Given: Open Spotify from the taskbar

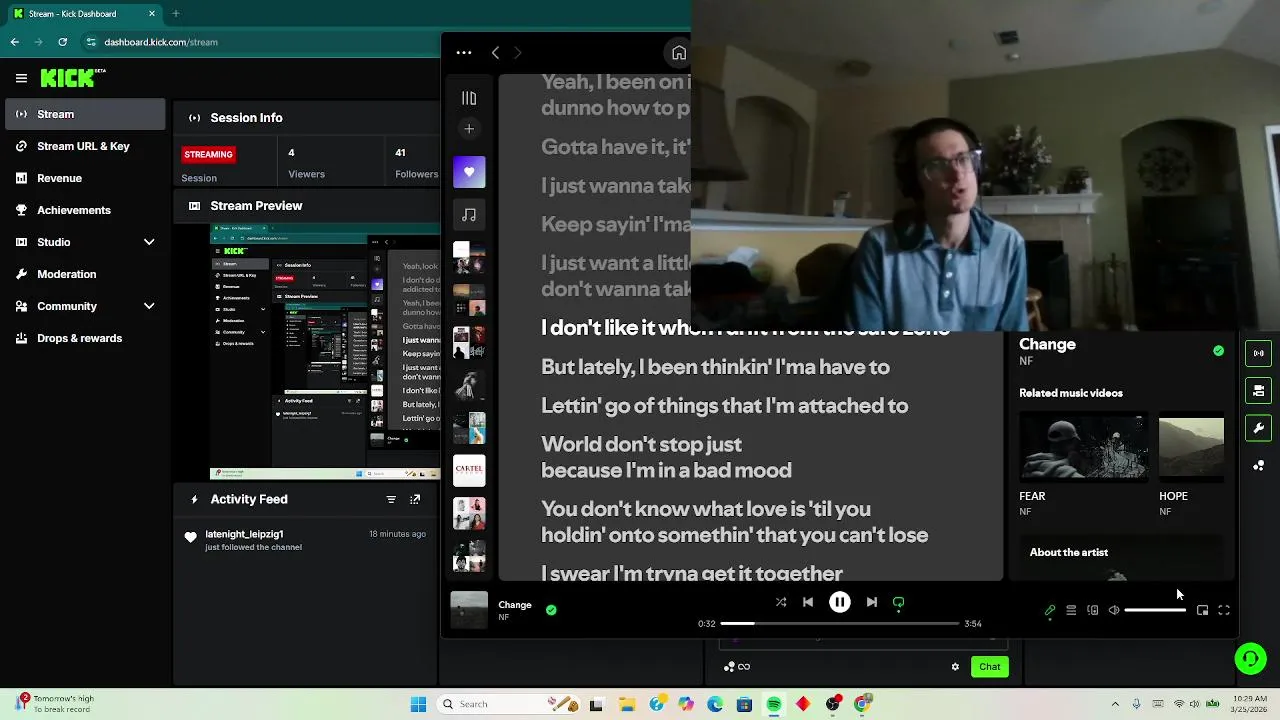Looking at the screenshot, I should 774,704.
